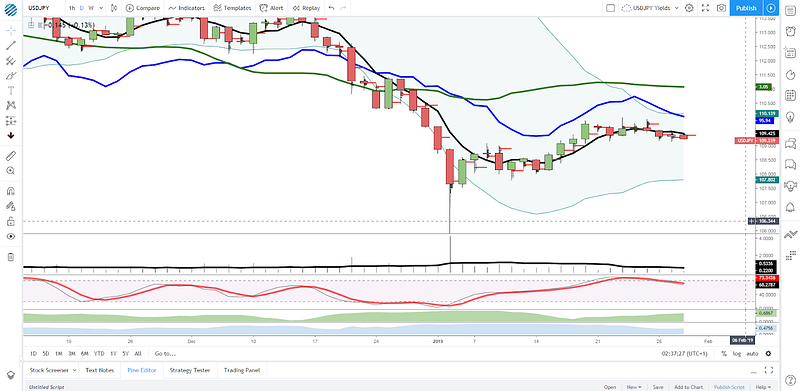This screenshot has width=800, height=391.
Task: Expand the timeframe interval dropdown
Action: (x=101, y=8)
